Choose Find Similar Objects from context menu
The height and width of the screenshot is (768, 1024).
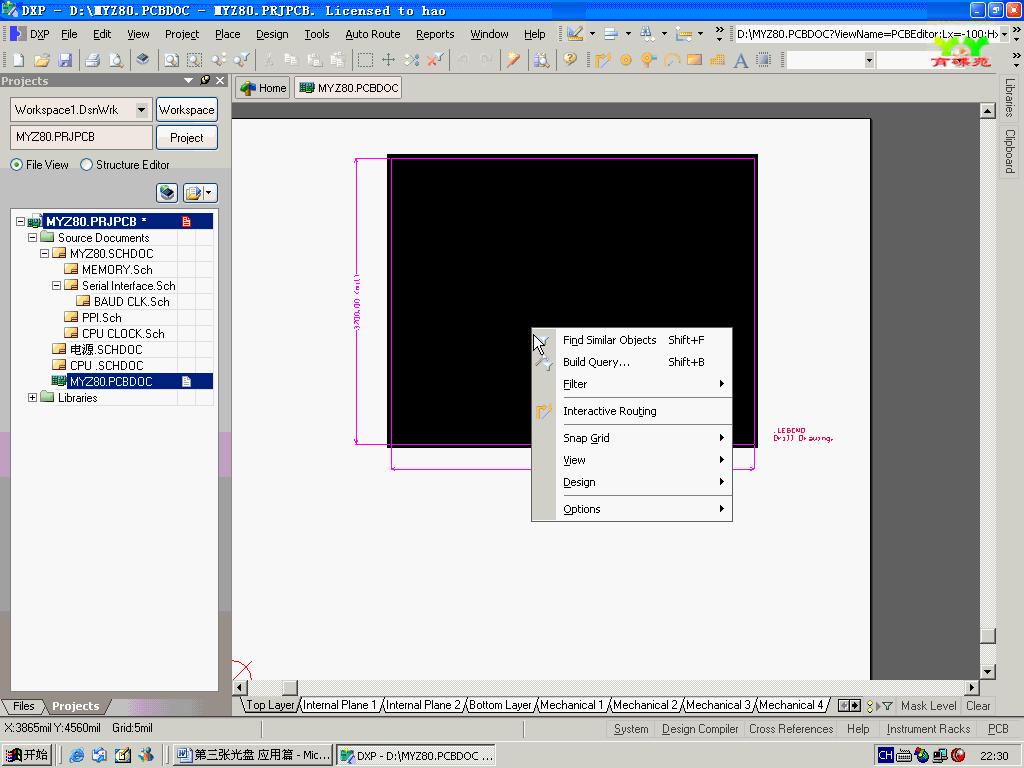tap(632, 340)
